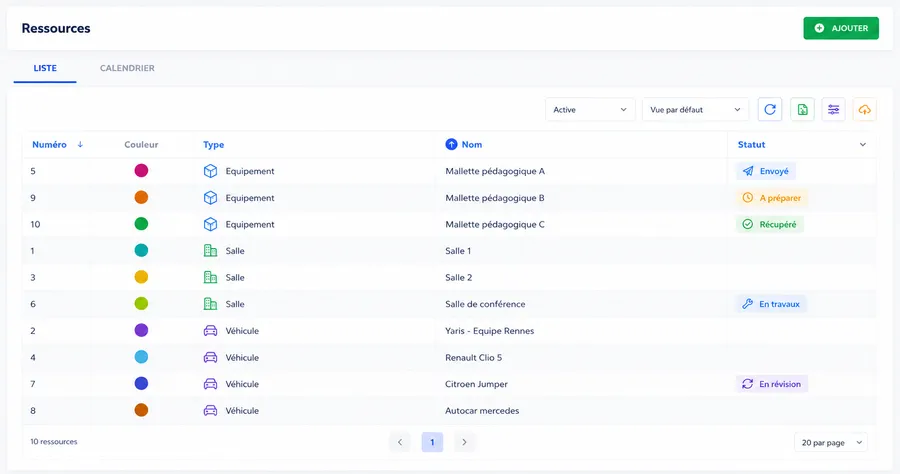900x474 pixels.
Task: Click the Ressources page title
Action: point(56,28)
